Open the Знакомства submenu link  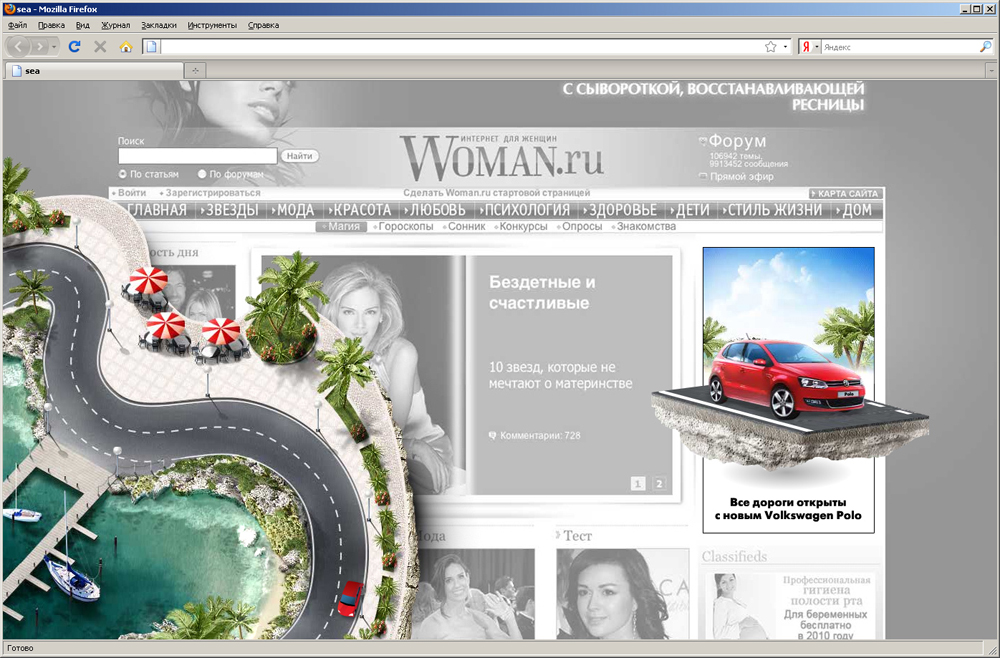646,226
